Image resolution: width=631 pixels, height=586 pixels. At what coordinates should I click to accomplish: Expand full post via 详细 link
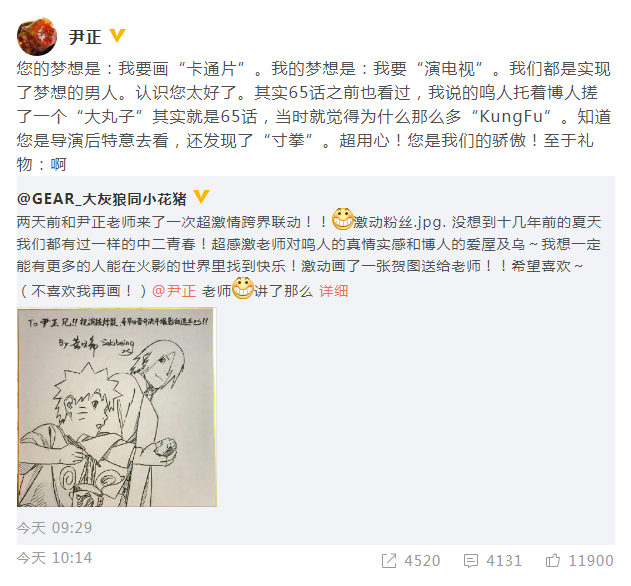(333, 291)
